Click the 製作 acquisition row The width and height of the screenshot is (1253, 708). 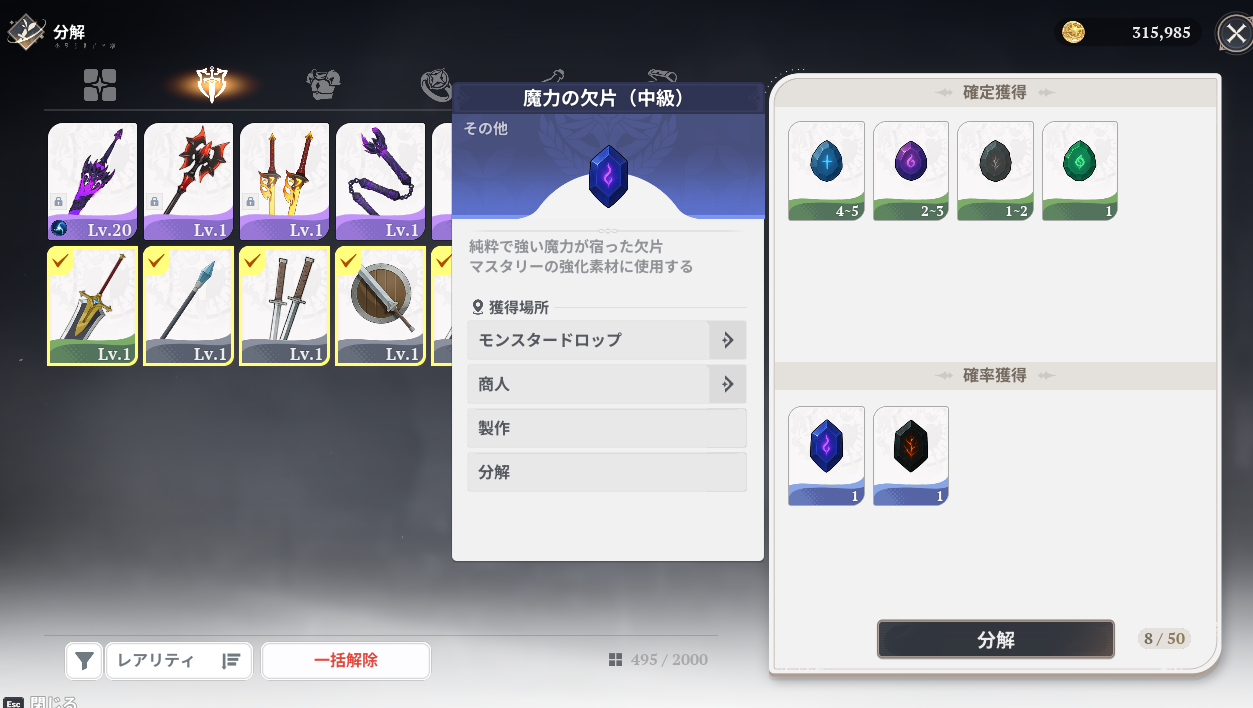[607, 428]
